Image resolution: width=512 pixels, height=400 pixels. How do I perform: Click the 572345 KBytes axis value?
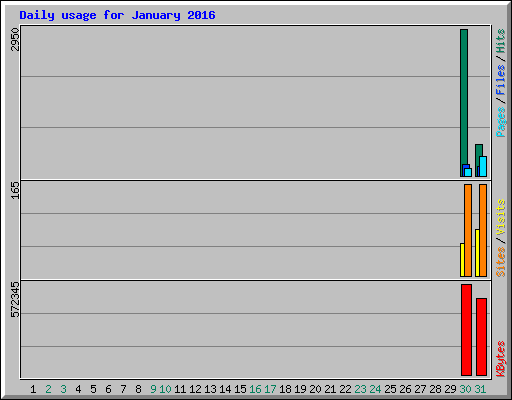[x=15, y=300]
